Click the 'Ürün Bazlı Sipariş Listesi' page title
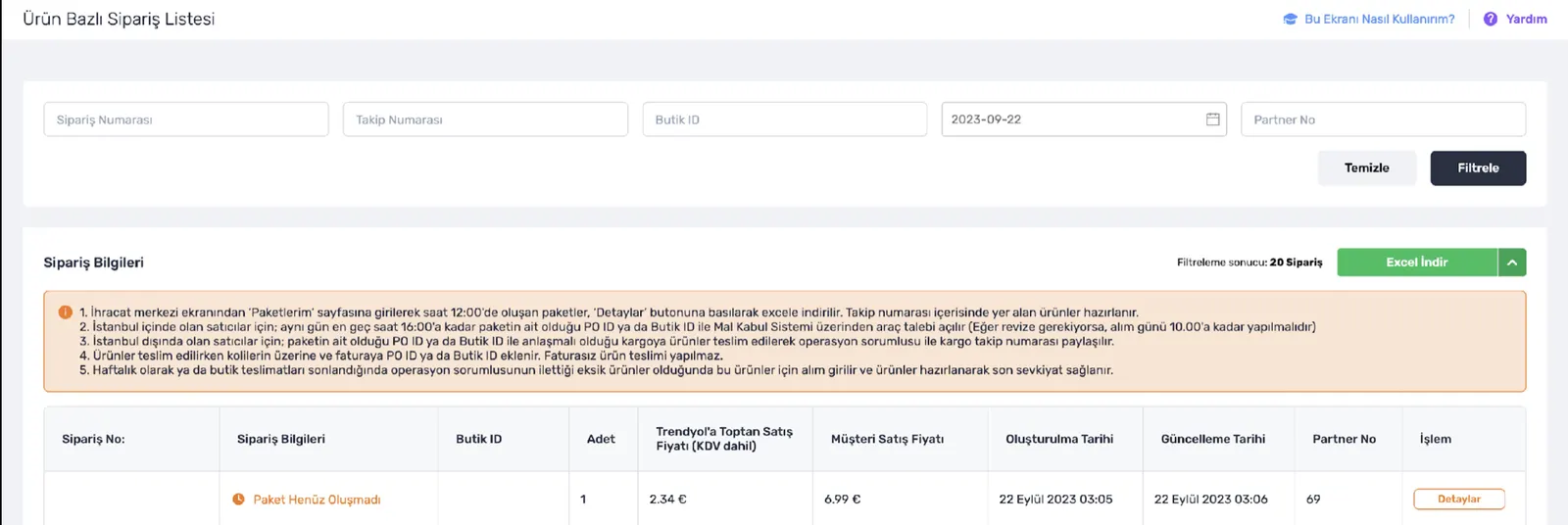This screenshot has height=525, width=1568. pos(119,19)
